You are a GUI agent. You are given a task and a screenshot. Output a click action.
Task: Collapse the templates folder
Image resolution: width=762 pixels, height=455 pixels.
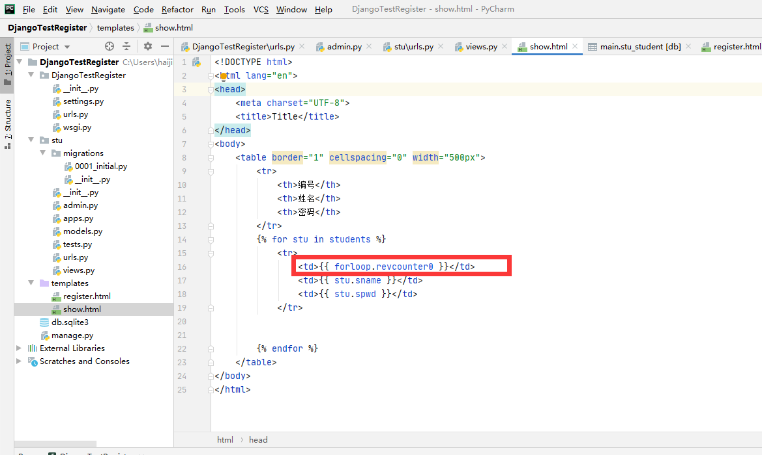[31, 283]
